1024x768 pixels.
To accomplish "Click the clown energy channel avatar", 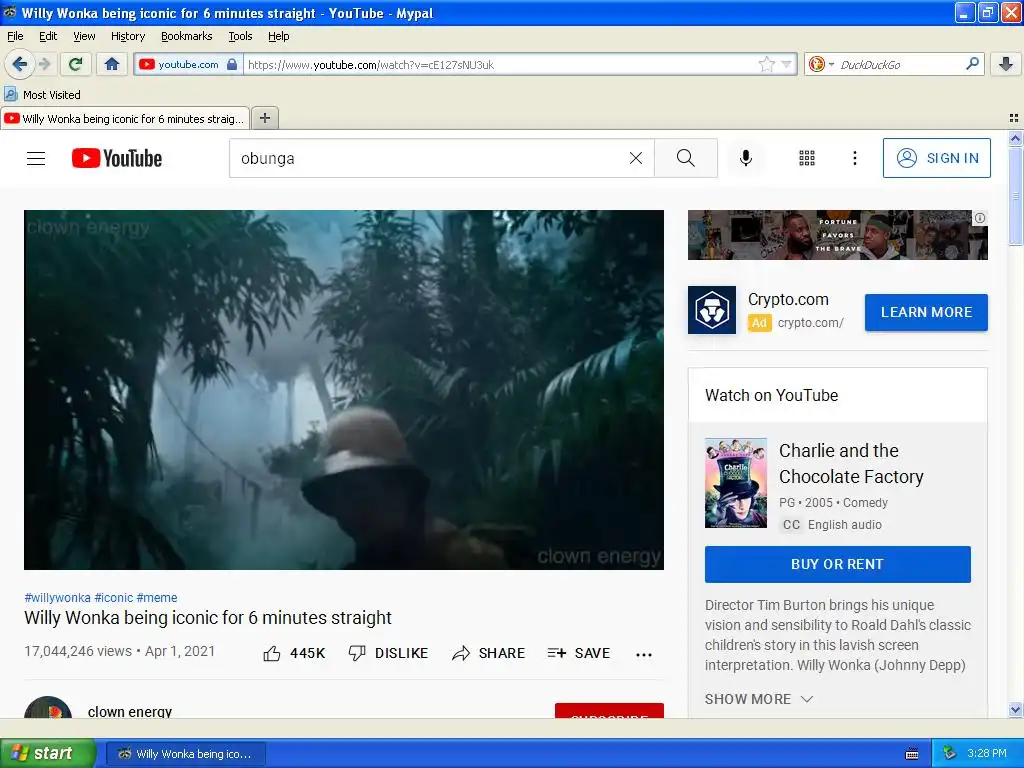I will click(x=48, y=707).
